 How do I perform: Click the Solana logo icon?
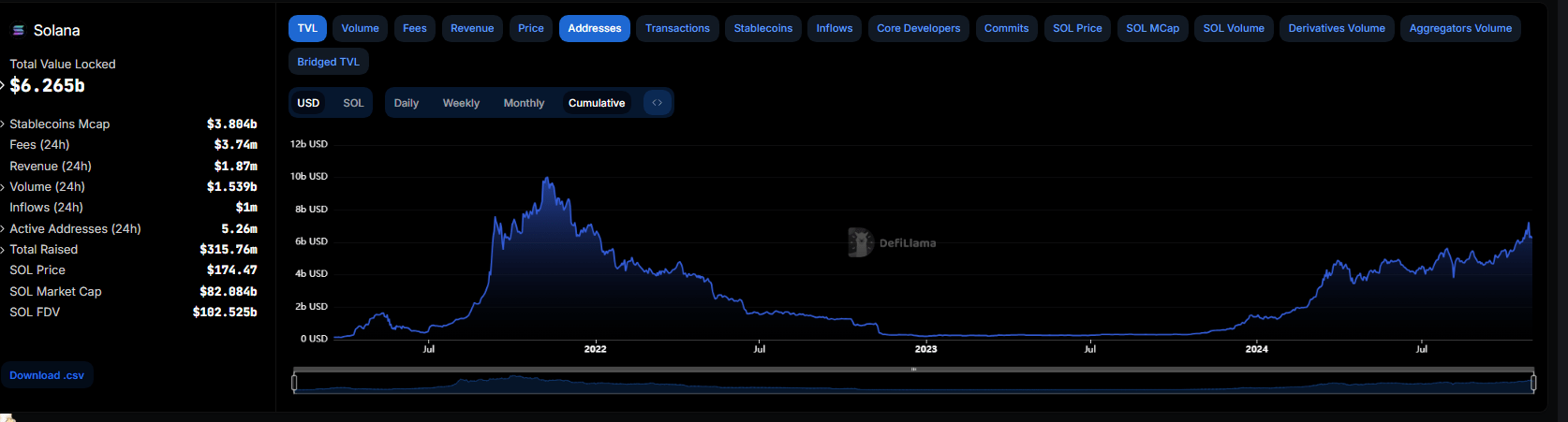[x=18, y=31]
